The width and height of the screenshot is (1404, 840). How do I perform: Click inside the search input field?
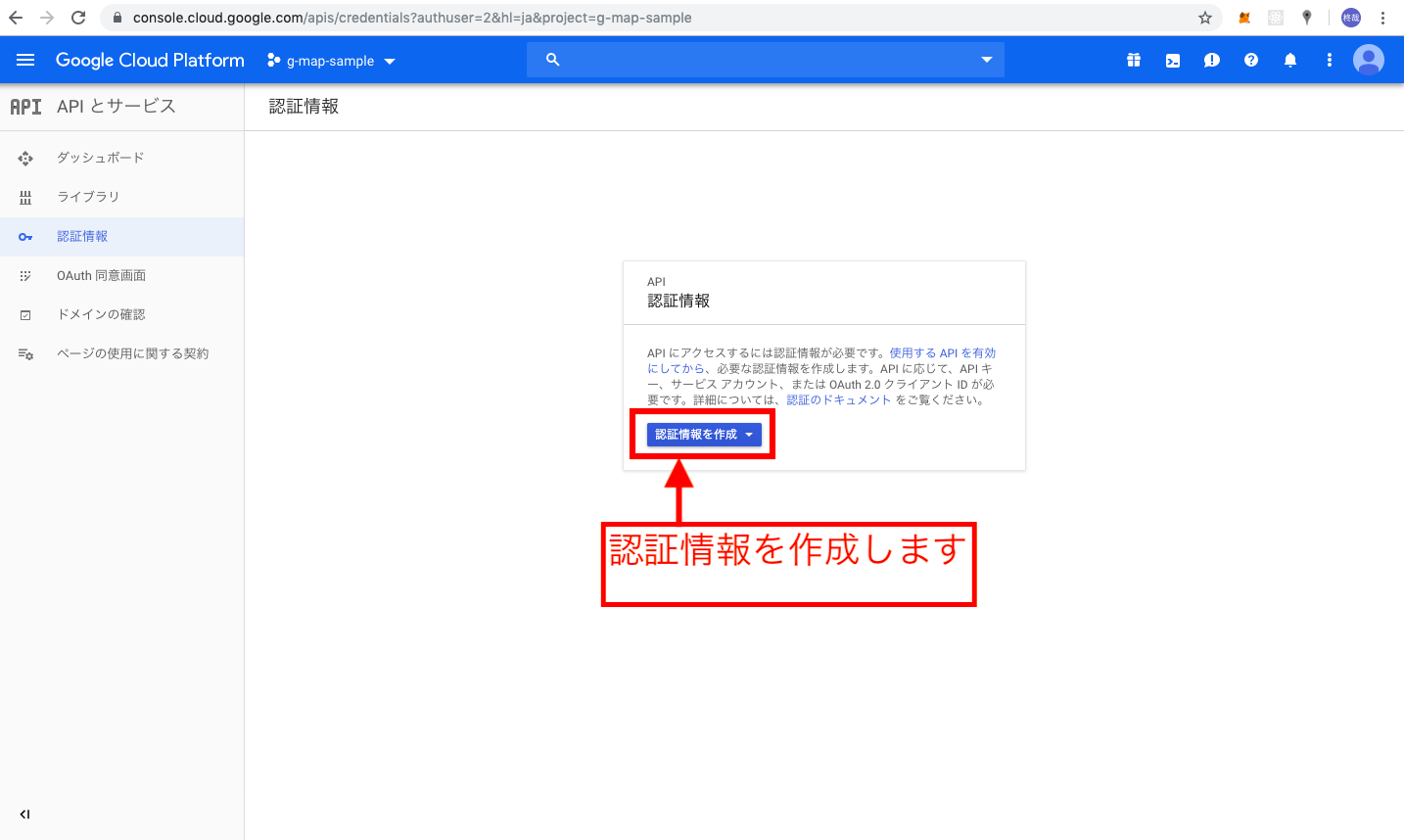pos(764,60)
